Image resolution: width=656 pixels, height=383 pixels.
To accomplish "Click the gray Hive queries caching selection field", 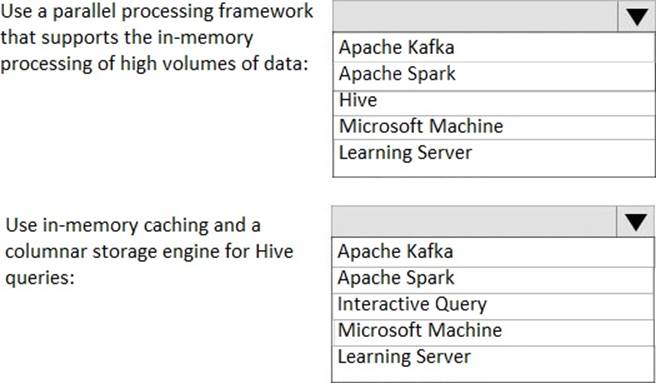I will [474, 221].
